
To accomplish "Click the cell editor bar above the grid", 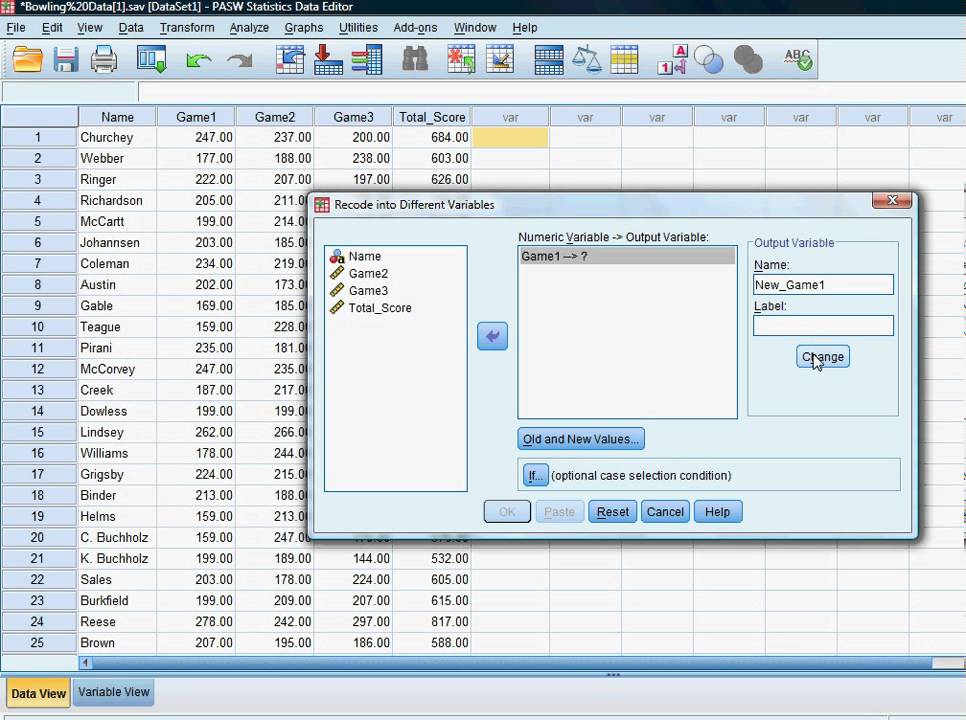I will (x=551, y=92).
